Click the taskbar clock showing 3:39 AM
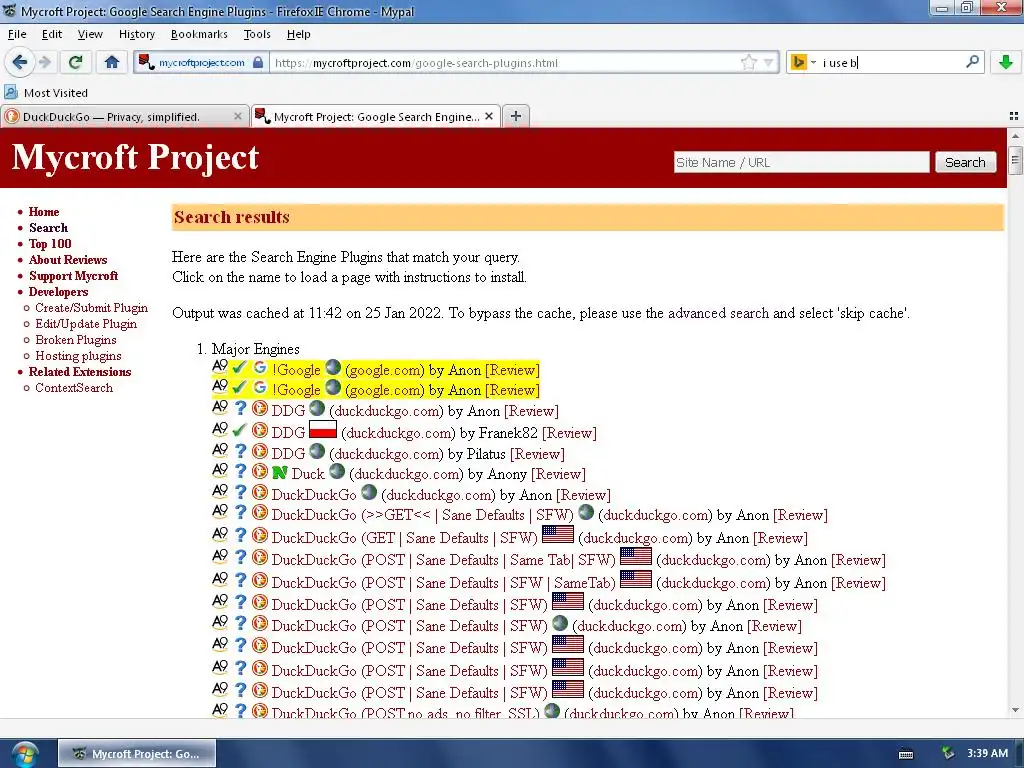1024x768 pixels. click(x=987, y=753)
